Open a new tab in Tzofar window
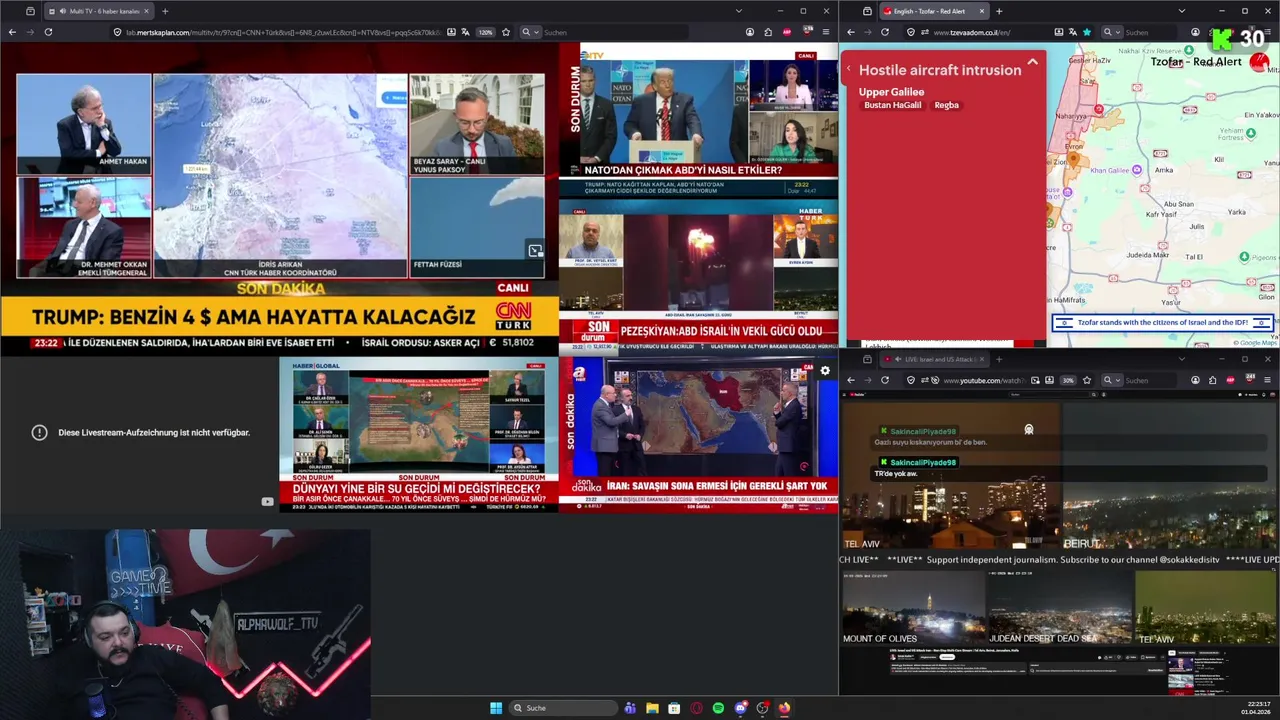Image resolution: width=1280 pixels, height=720 pixels. pyautogui.click(x=999, y=11)
